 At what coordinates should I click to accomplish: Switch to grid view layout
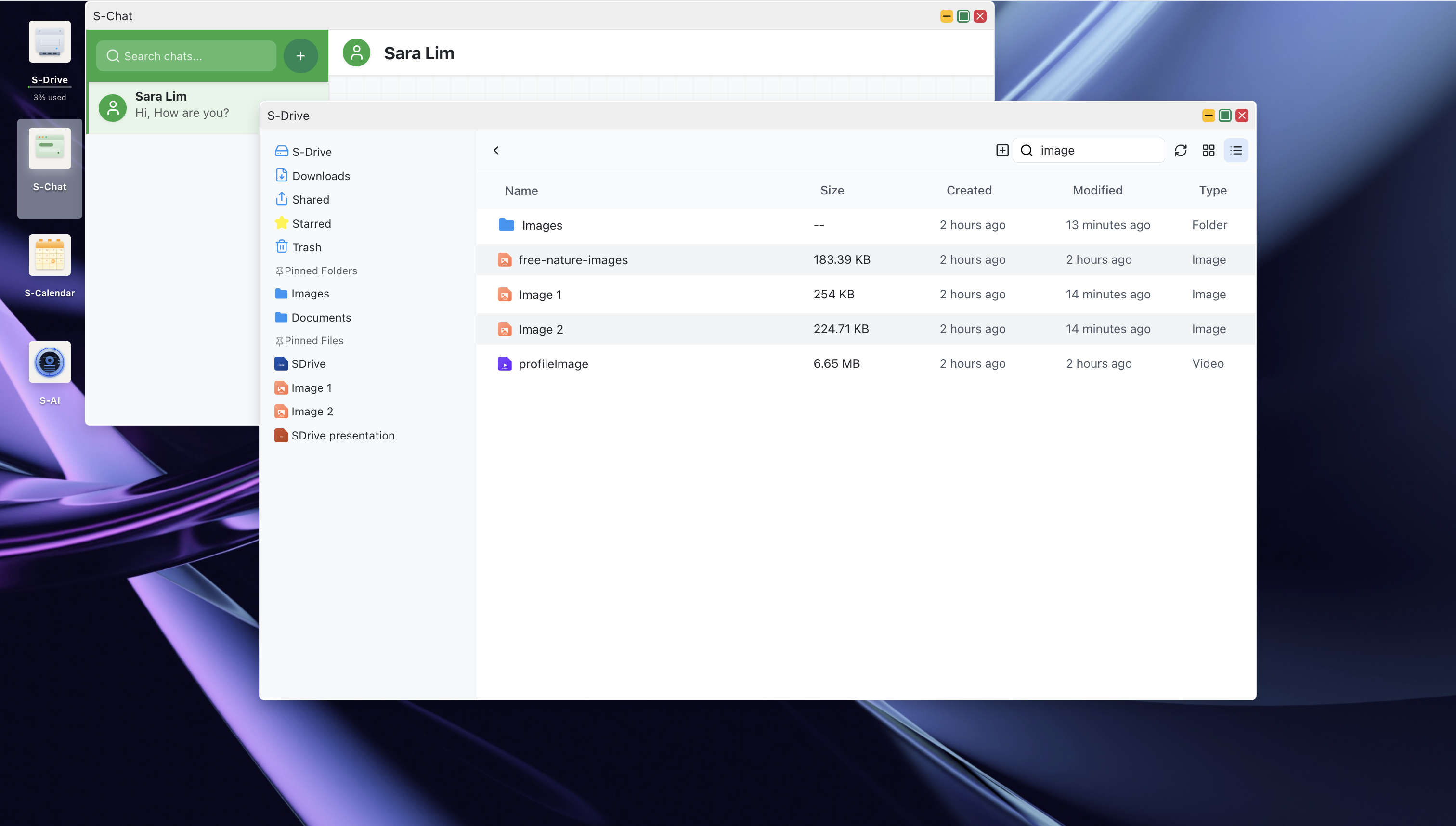[x=1208, y=150]
